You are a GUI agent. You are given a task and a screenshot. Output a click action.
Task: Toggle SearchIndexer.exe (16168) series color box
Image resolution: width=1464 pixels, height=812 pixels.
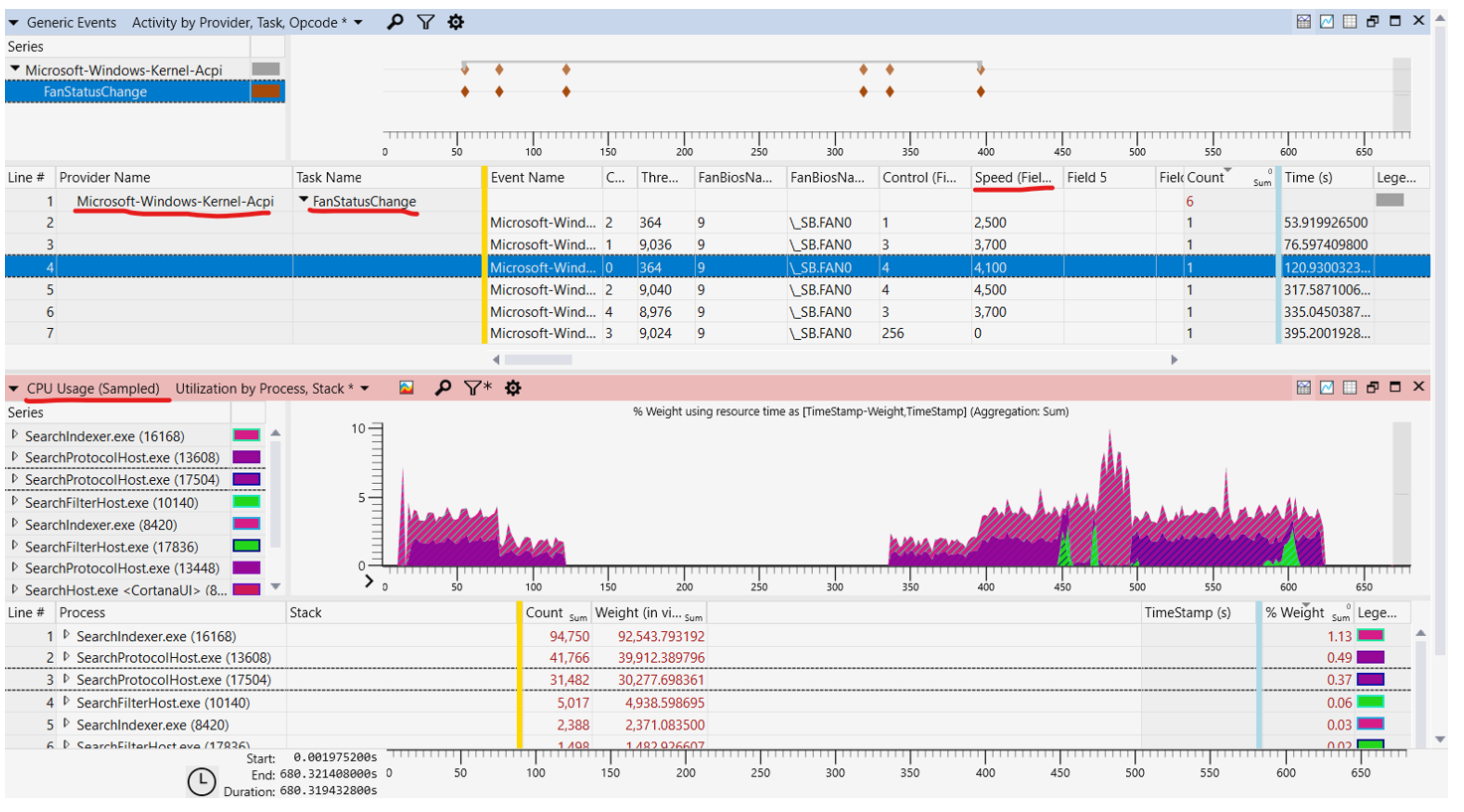click(x=246, y=435)
